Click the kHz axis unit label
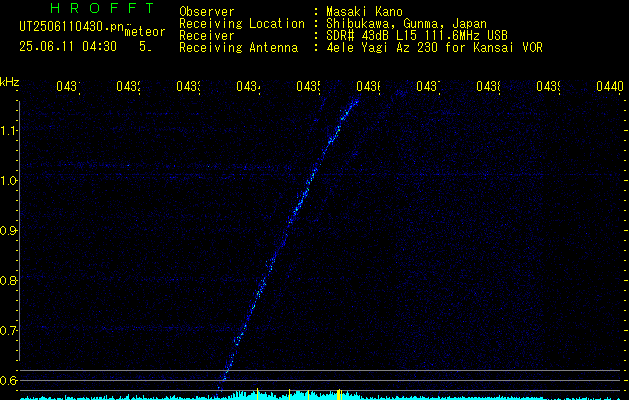This screenshot has width=629, height=400. coord(10,82)
